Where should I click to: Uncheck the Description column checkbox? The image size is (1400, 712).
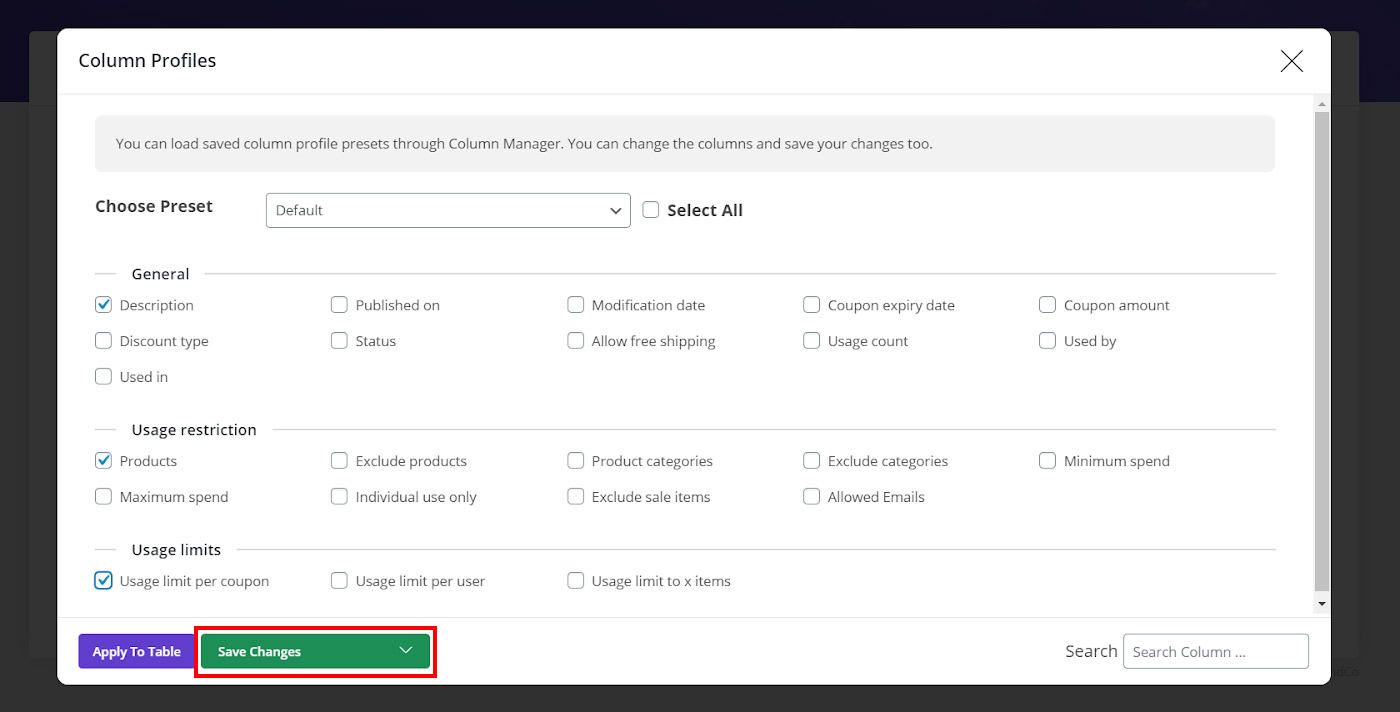(103, 305)
